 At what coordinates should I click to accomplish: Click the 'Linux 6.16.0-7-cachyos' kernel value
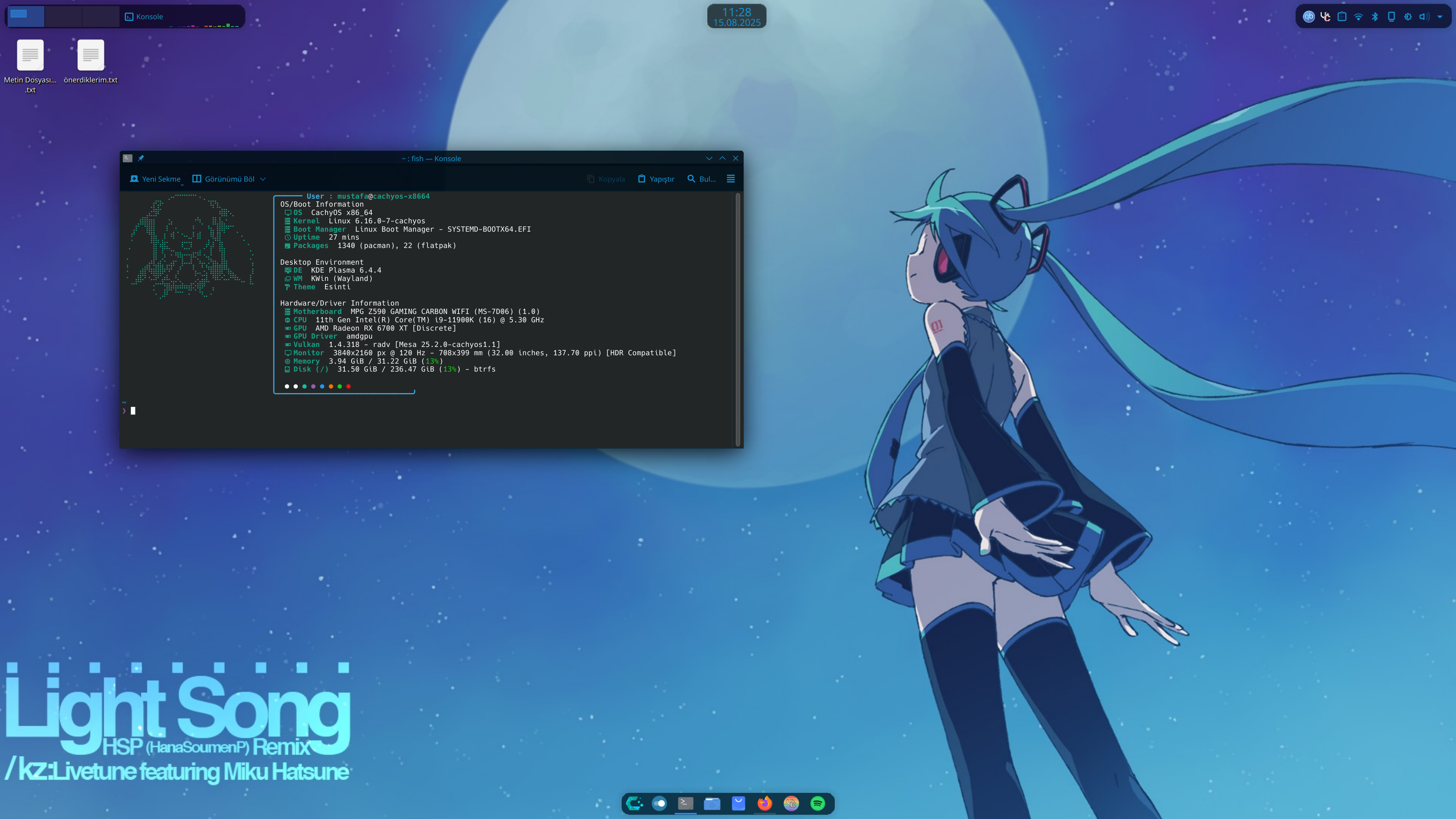tap(377, 221)
